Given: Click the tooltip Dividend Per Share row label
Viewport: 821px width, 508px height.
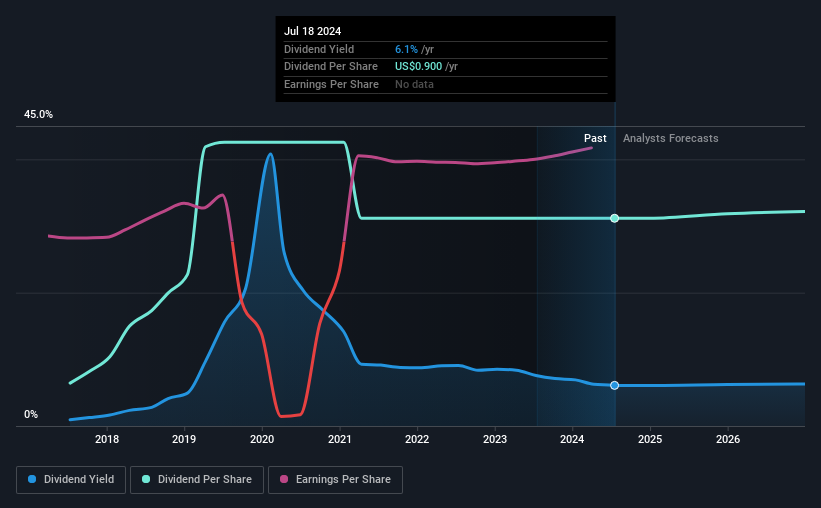Looking at the screenshot, I should (x=331, y=67).
